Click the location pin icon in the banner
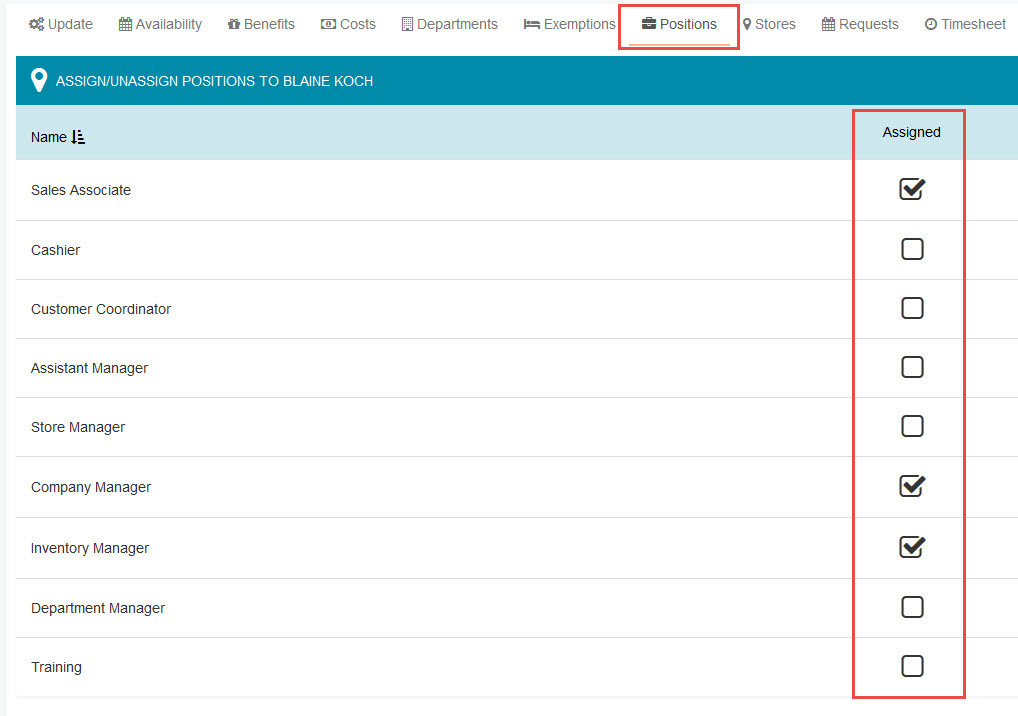The image size is (1018, 716). click(x=38, y=79)
